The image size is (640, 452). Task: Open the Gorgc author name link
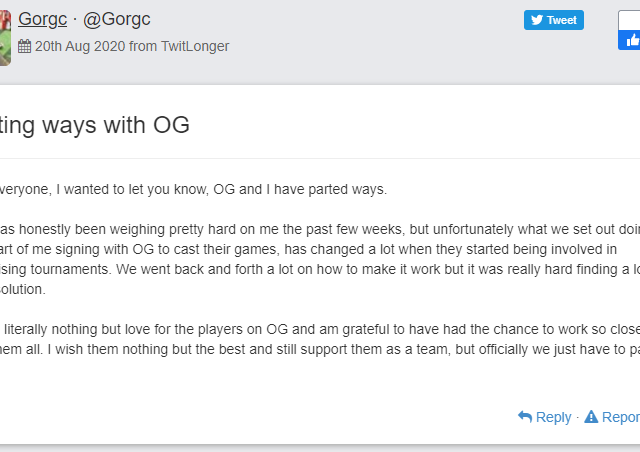pyautogui.click(x=43, y=20)
